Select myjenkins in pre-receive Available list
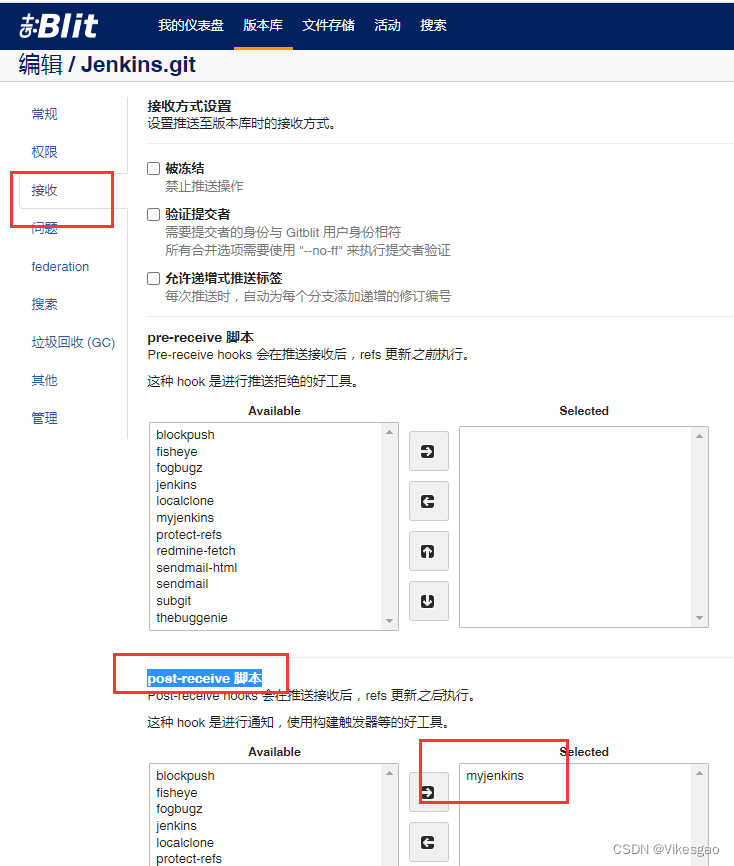This screenshot has height=866, width=734. point(185,518)
